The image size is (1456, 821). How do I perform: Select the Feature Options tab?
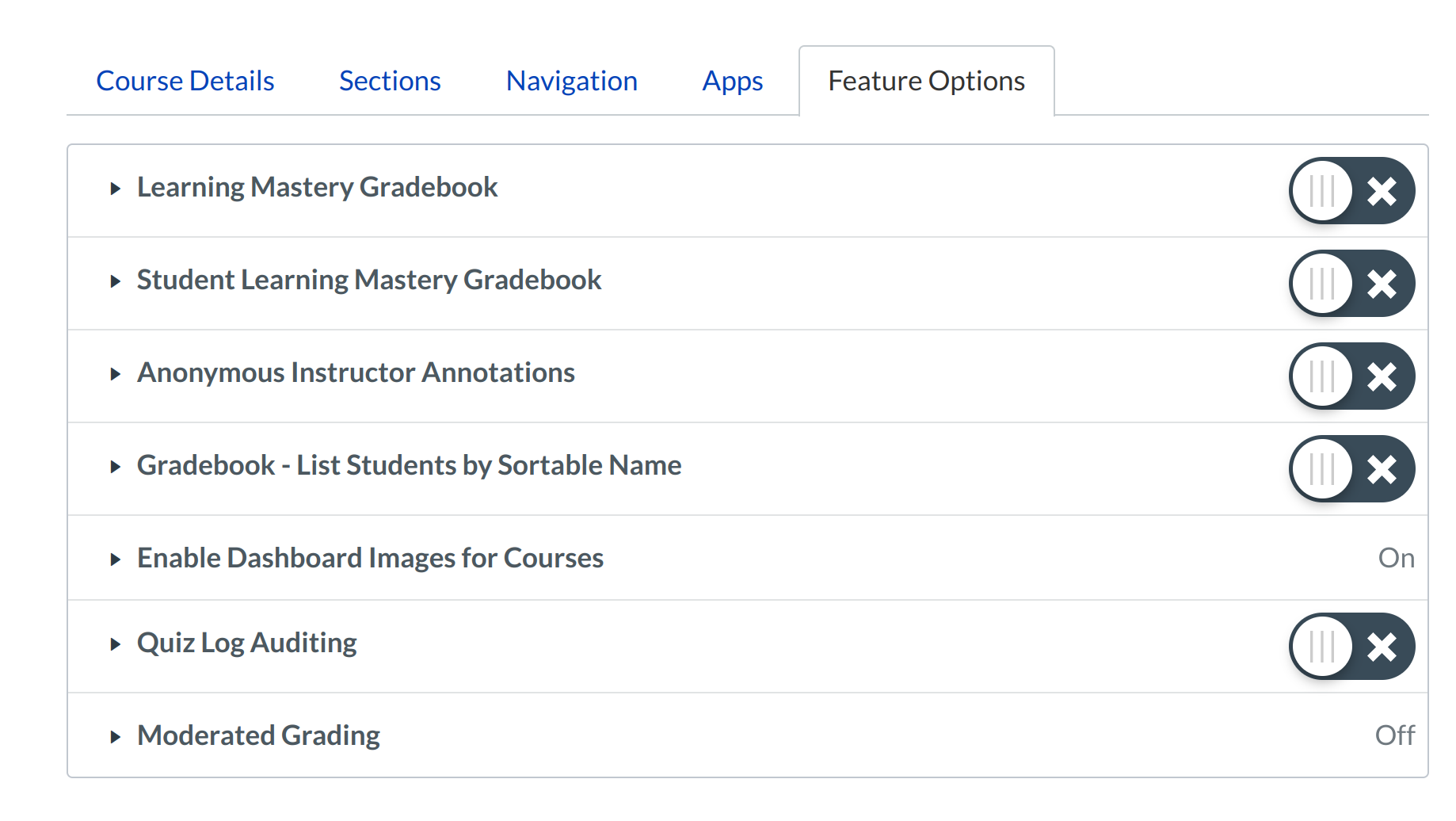click(926, 81)
